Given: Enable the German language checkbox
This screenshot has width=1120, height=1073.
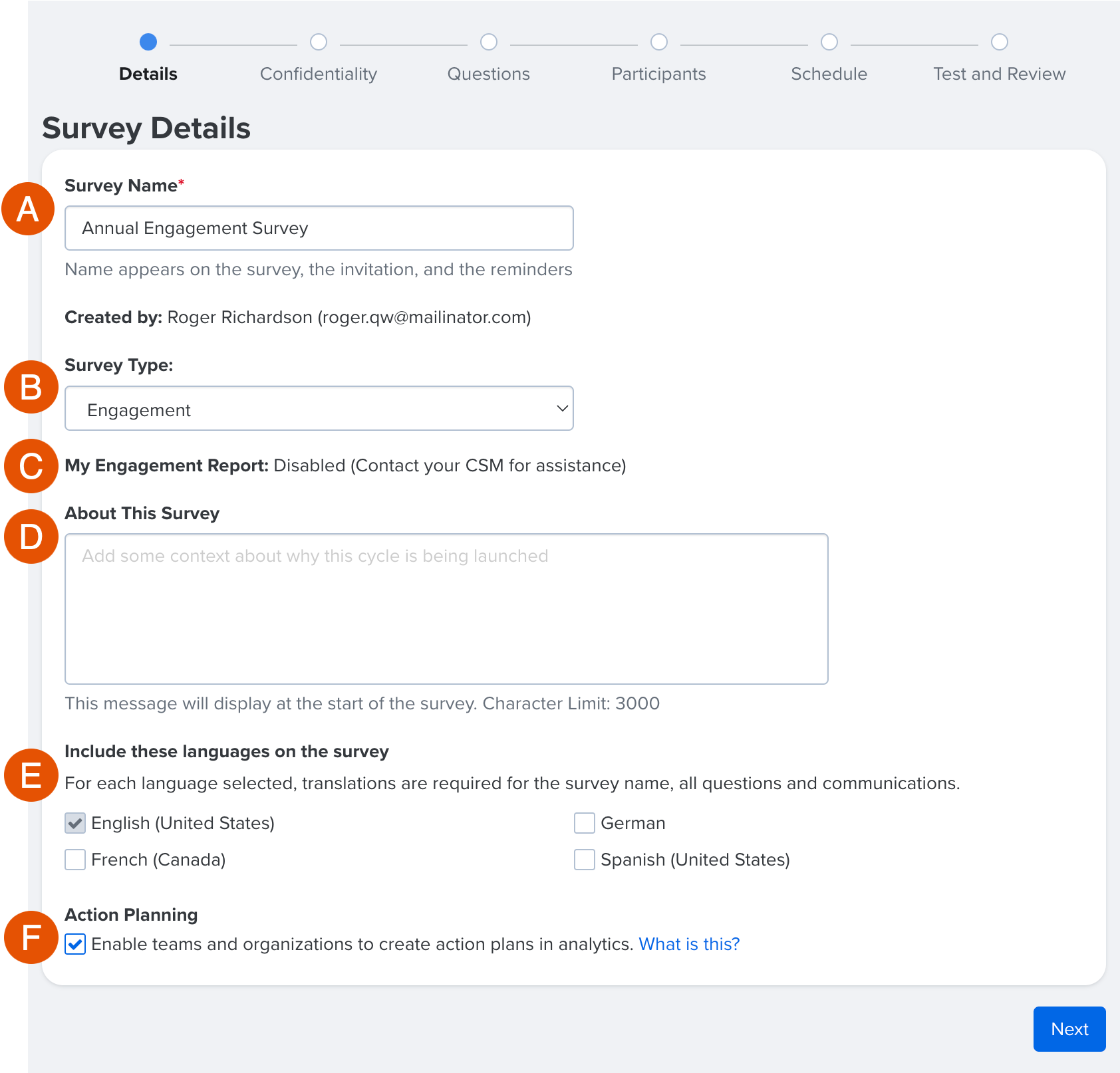Looking at the screenshot, I should pyautogui.click(x=583, y=823).
